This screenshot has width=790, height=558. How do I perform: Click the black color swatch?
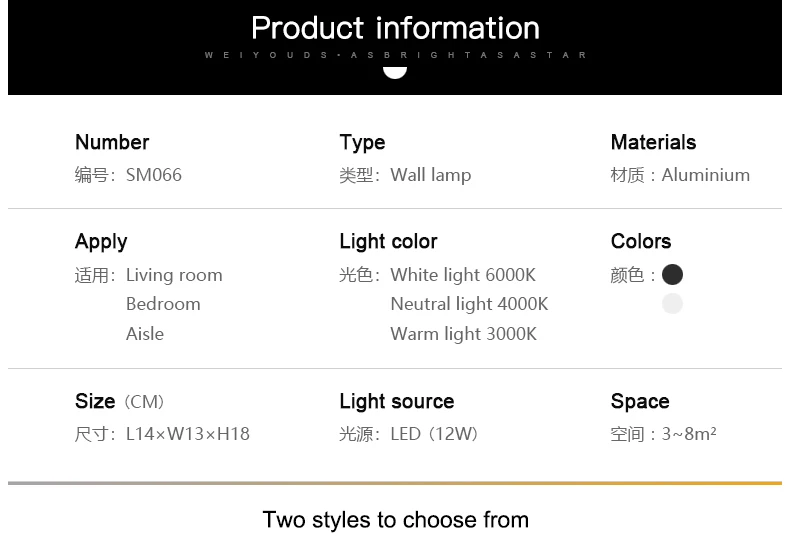point(672,274)
